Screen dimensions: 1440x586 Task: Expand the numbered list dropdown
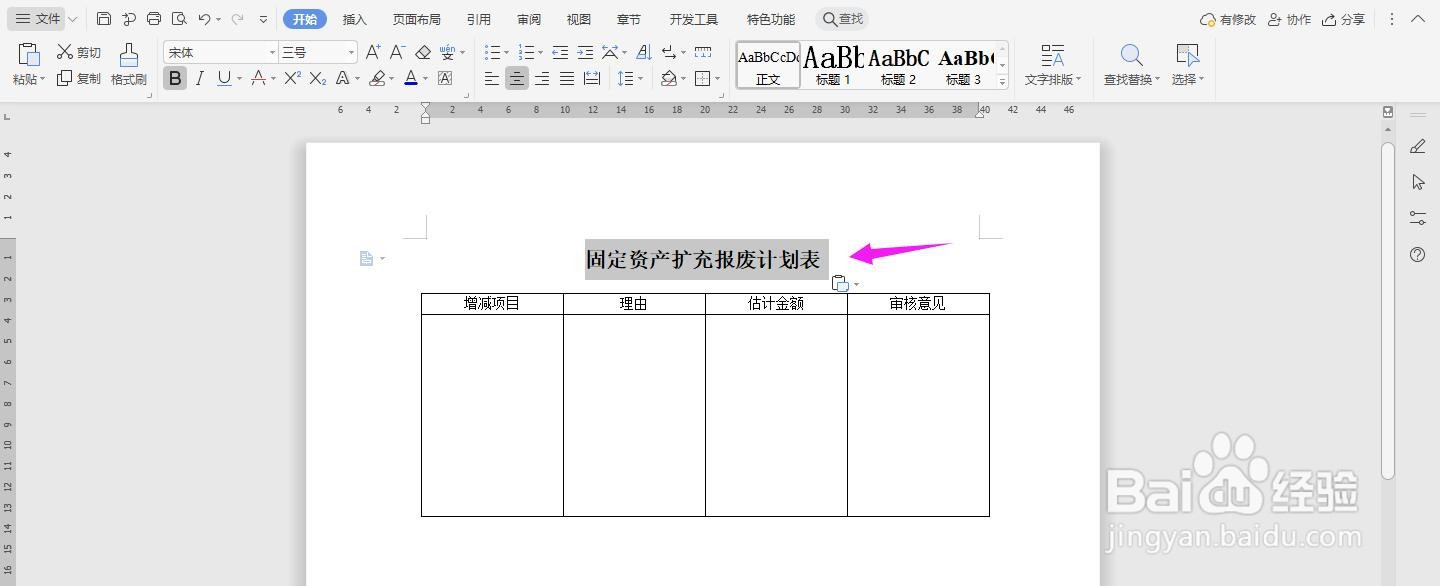(x=540, y=53)
